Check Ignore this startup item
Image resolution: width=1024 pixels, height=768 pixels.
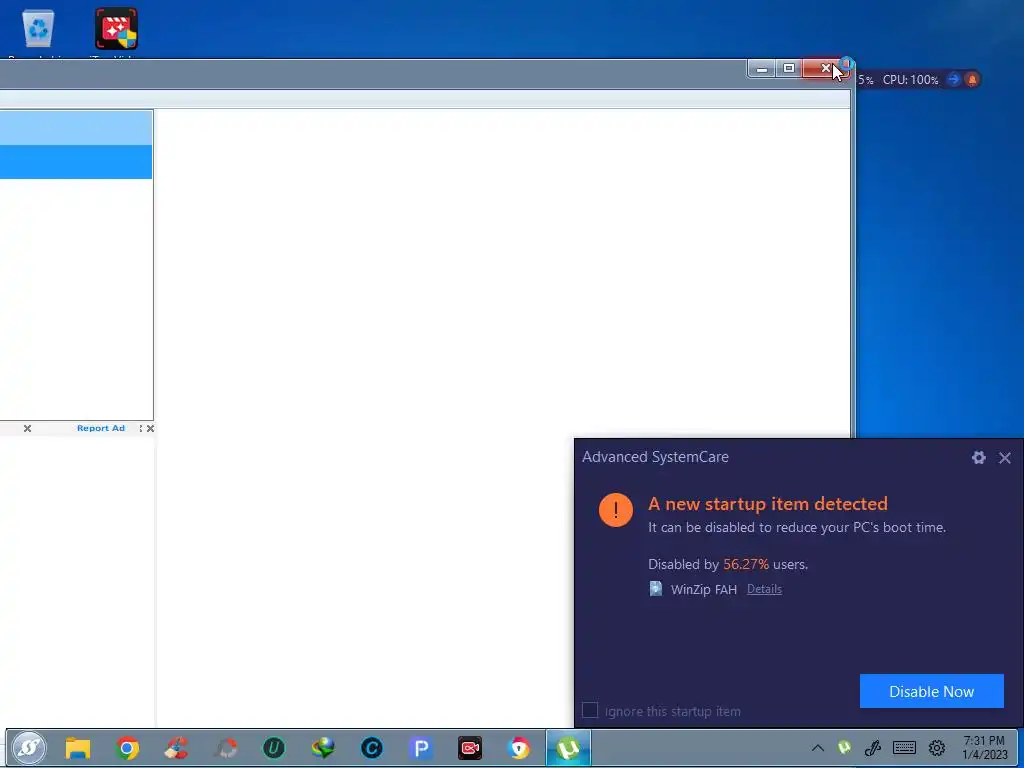coord(590,711)
